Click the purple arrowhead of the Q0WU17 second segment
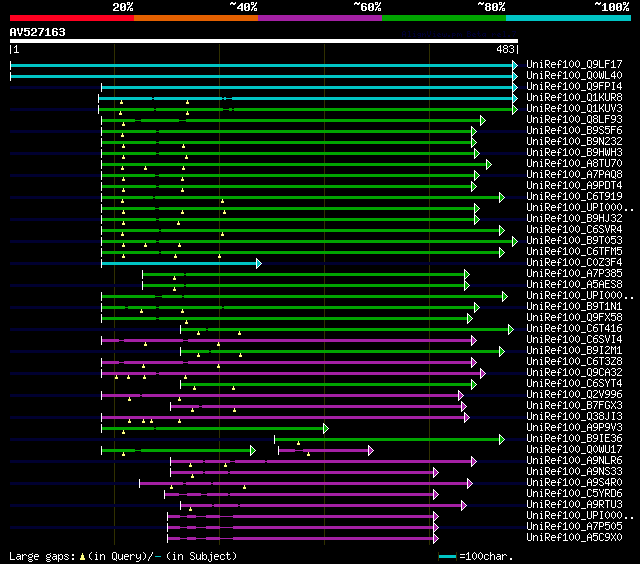Viewport: 640px width, 564px height. [x=371, y=451]
